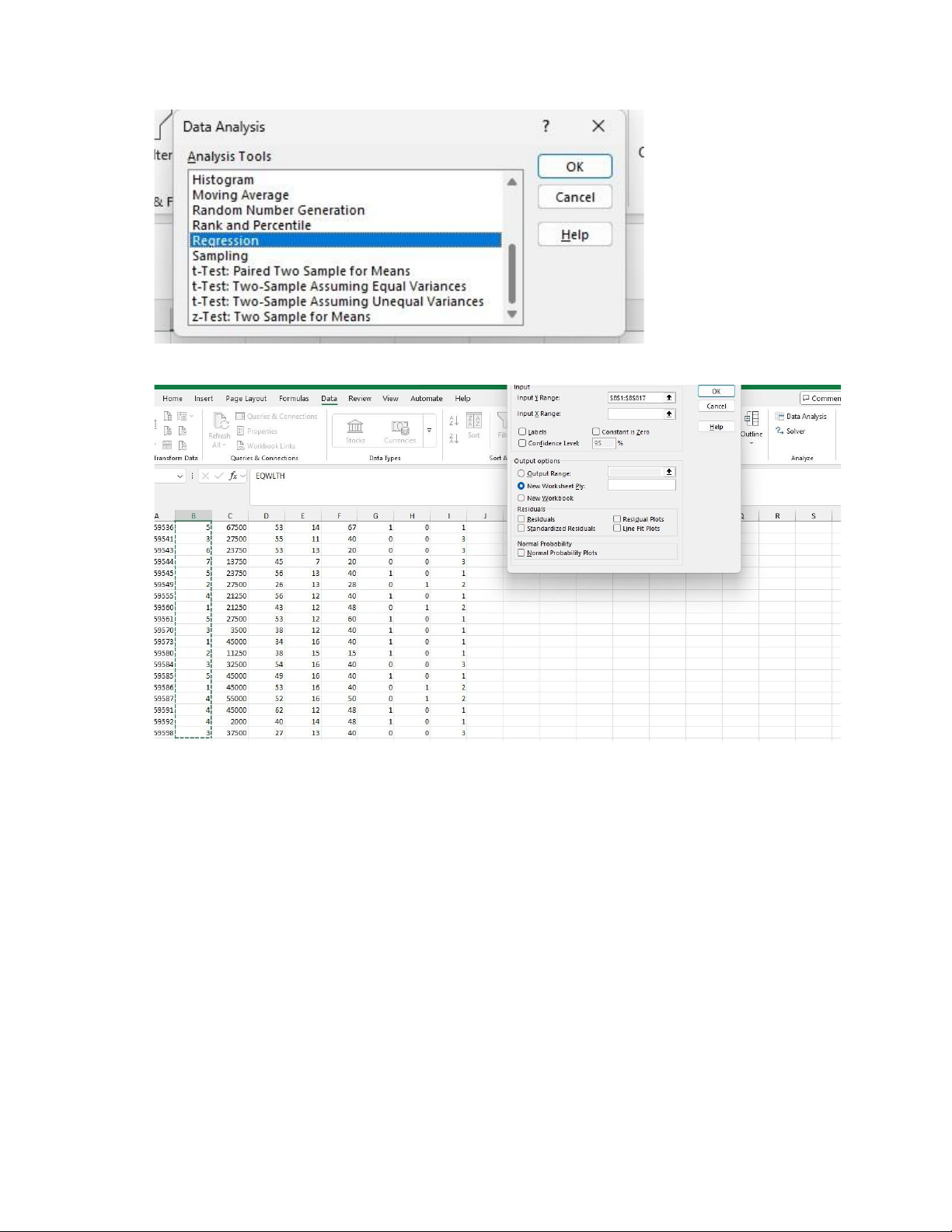Enable the Labels checkbox
The image size is (952, 1232).
tap(522, 431)
